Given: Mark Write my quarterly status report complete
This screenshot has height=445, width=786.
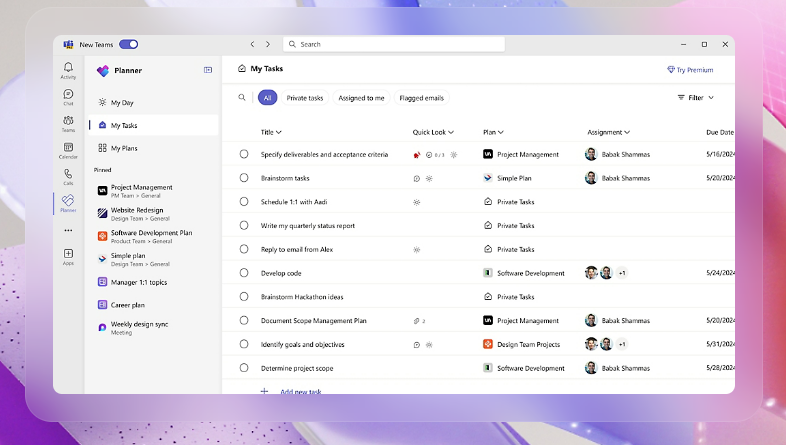Looking at the screenshot, I should point(244,226).
